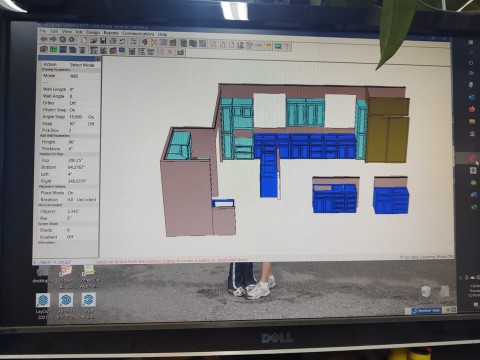Open the Communications menu

coord(138,34)
